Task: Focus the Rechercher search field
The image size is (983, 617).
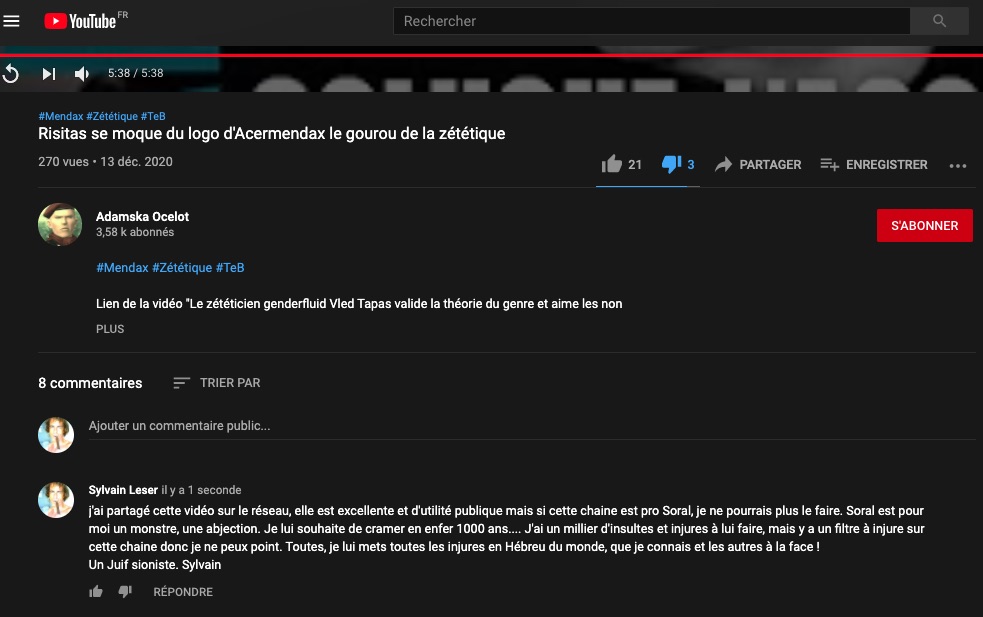Action: click(651, 21)
